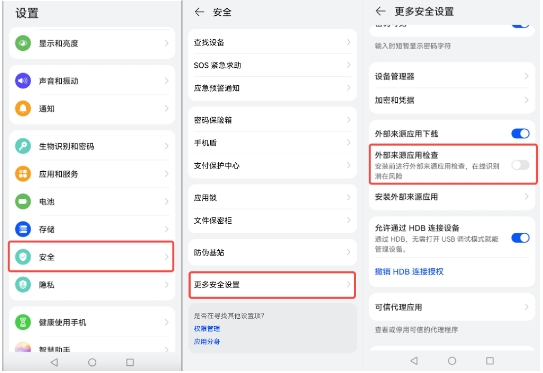The image size is (543, 373).
Task: Tap the Privacy (隐私) icon
Action: tap(23, 285)
